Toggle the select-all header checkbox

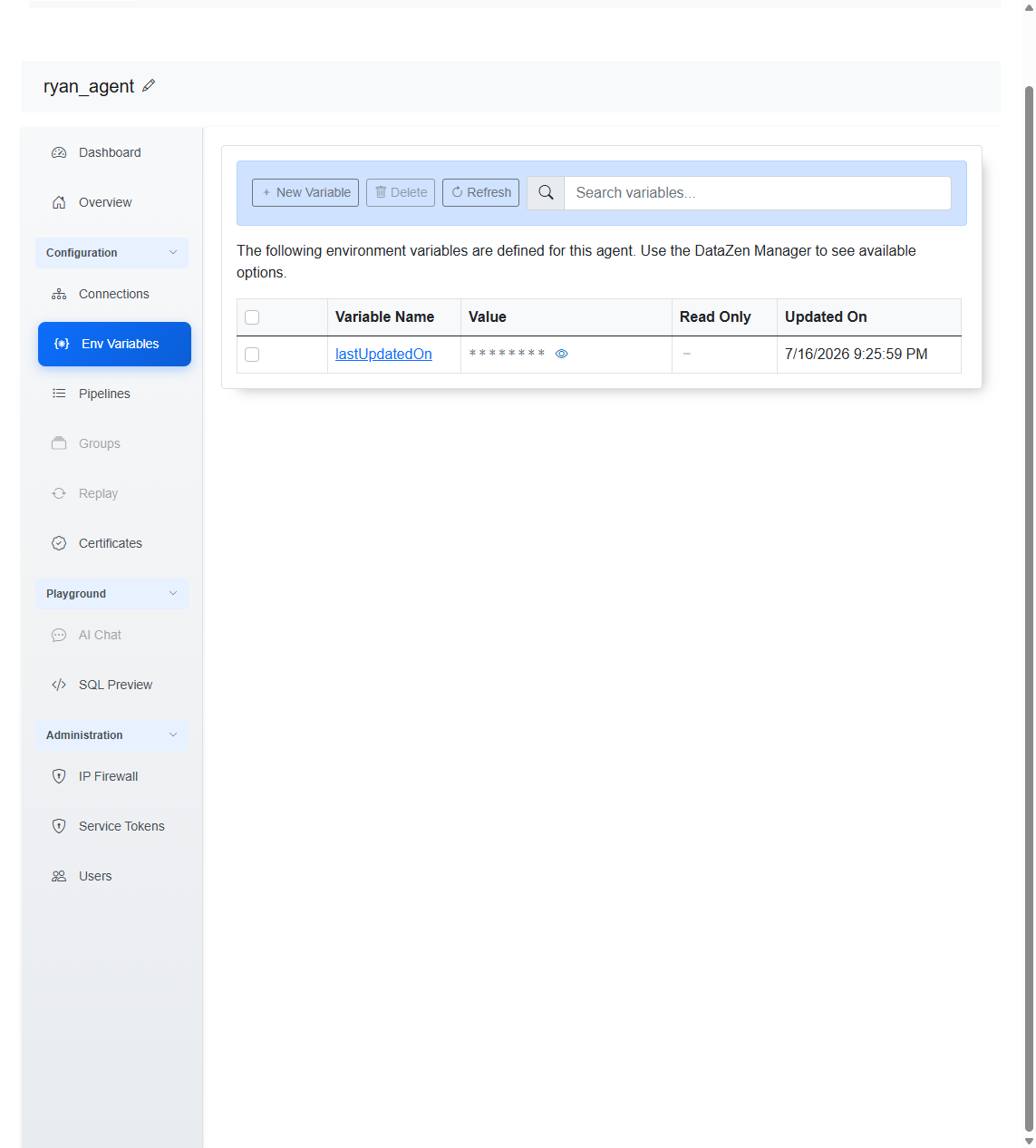(x=252, y=317)
